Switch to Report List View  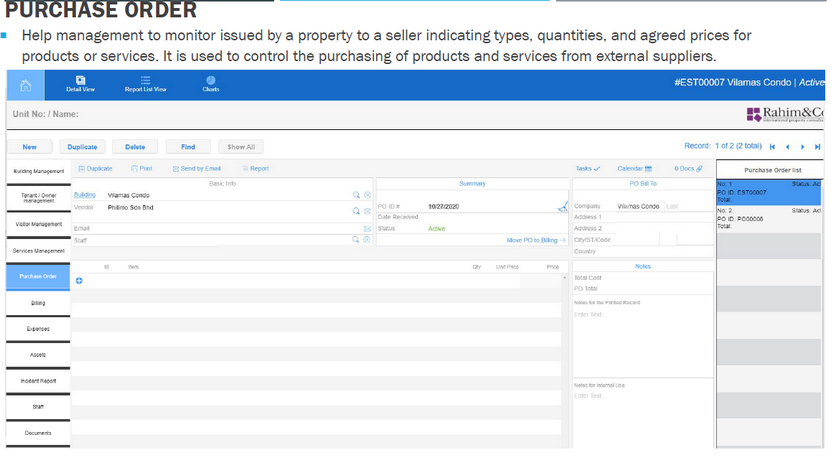(145, 84)
